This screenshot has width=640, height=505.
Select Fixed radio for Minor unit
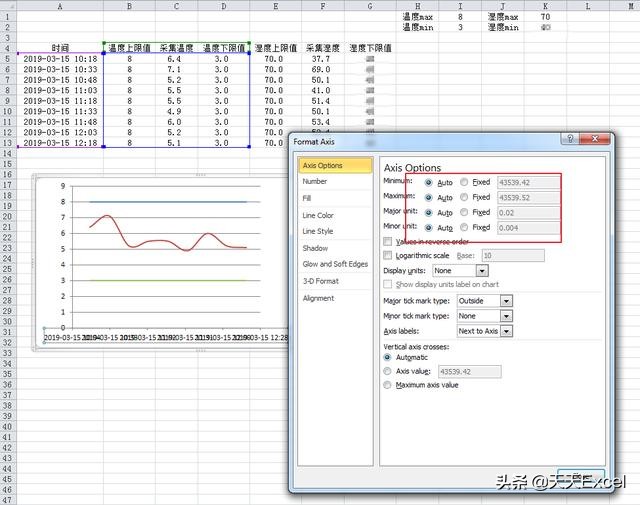click(464, 227)
